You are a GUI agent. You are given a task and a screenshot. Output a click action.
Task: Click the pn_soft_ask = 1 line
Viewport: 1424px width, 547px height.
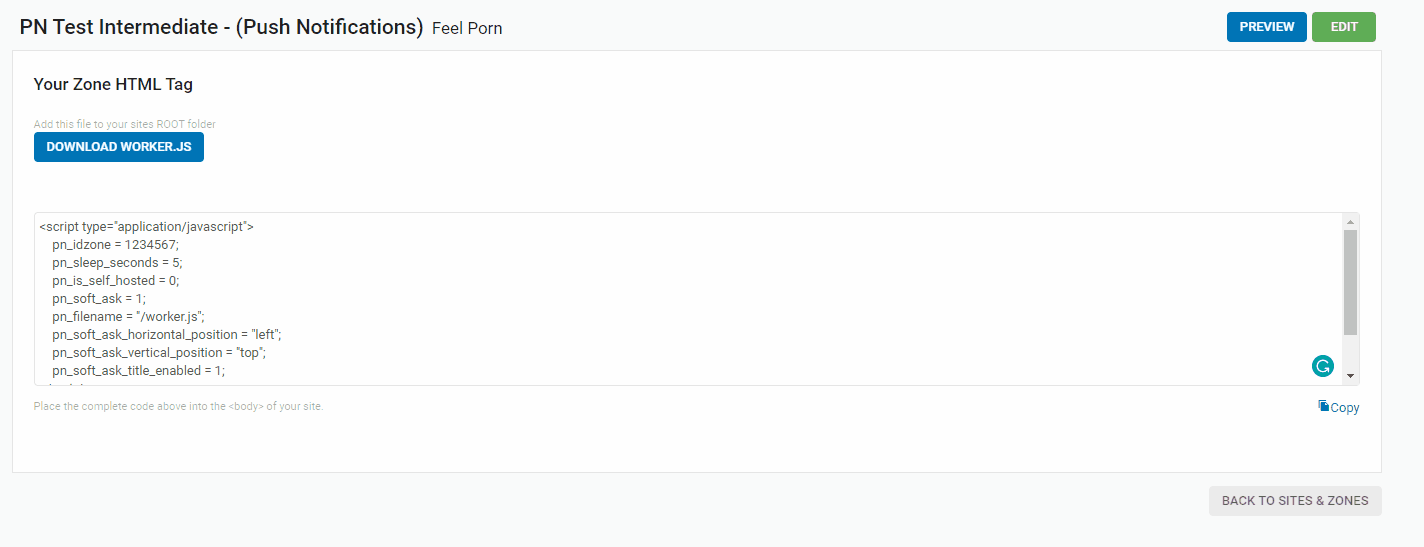point(99,299)
